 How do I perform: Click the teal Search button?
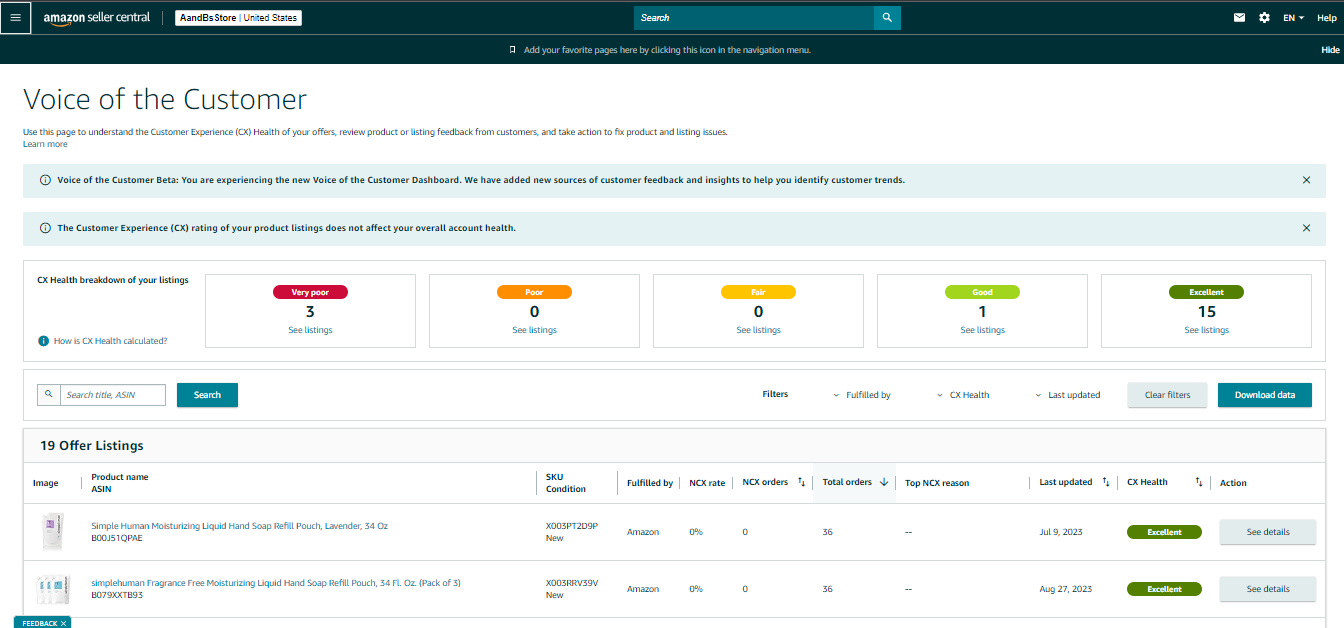click(207, 395)
